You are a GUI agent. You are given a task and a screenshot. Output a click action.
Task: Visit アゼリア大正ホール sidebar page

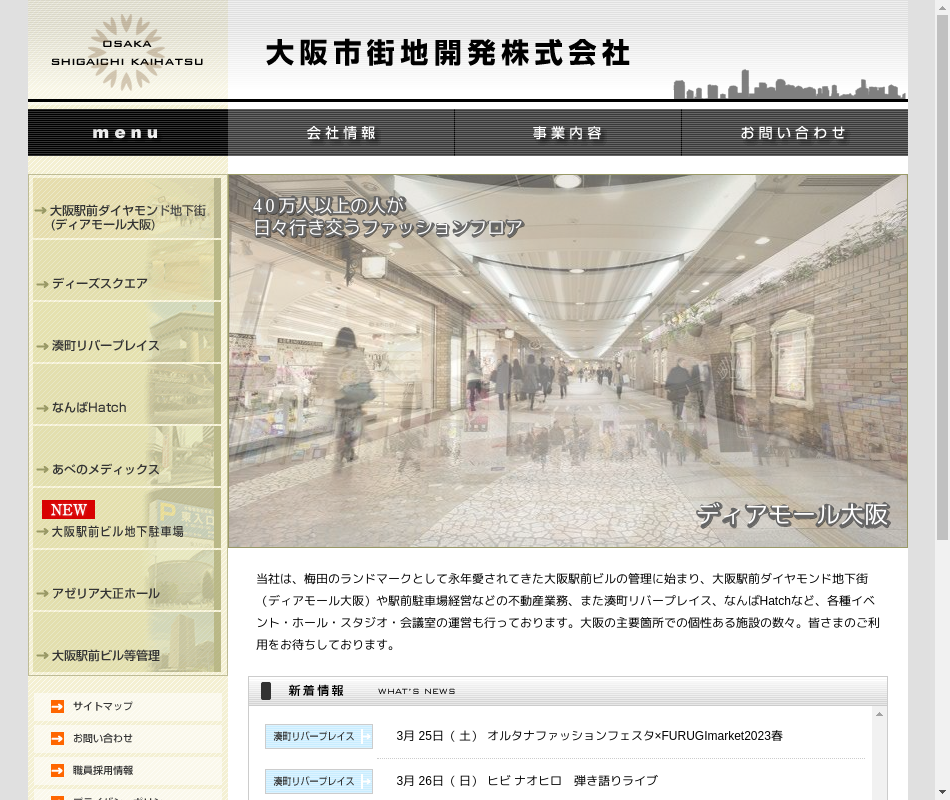(127, 581)
